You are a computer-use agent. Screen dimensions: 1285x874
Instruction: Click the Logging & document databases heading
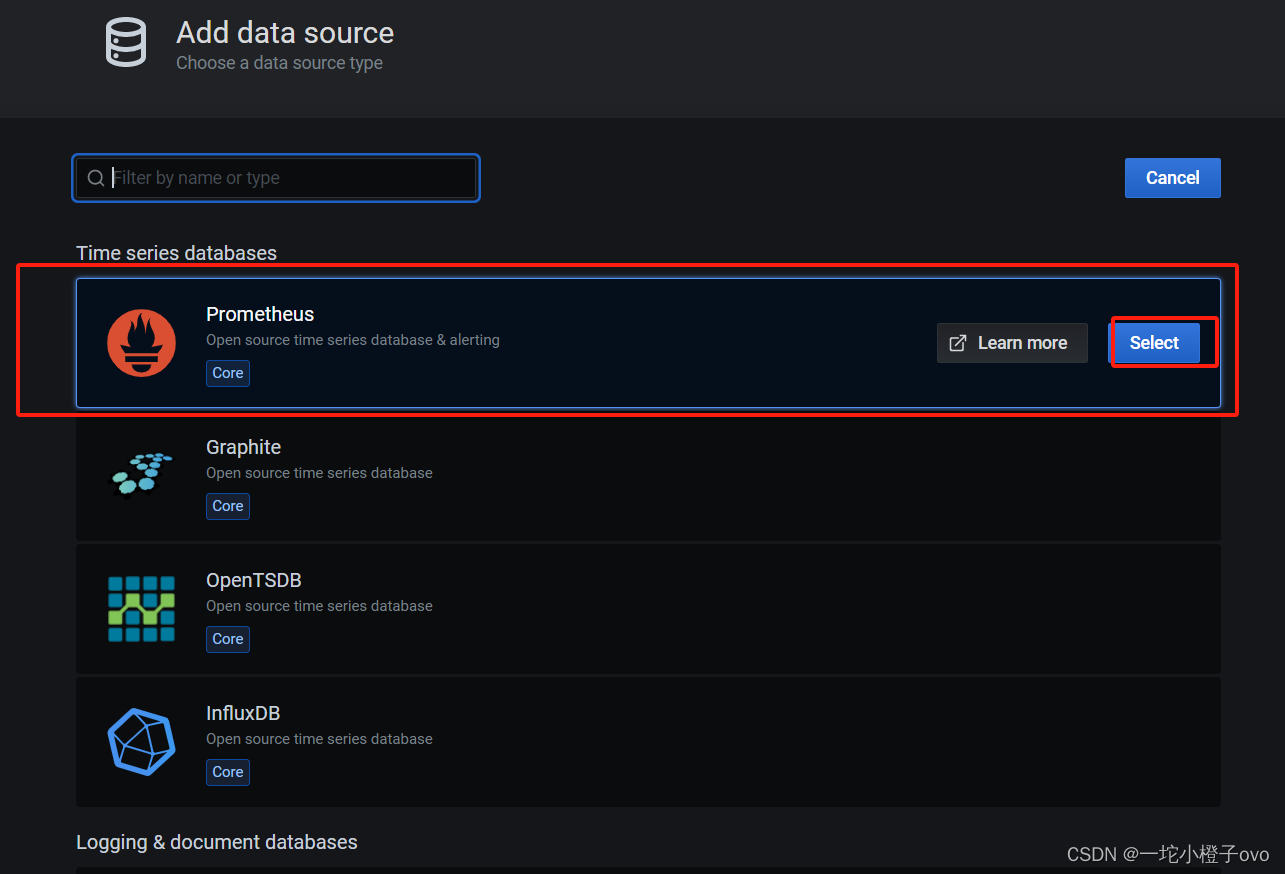(217, 842)
